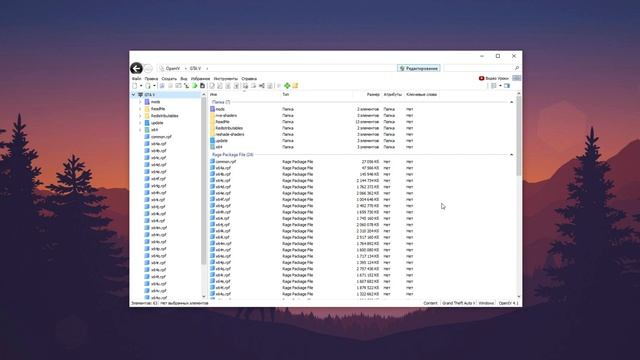Collapse the GTA V tree root
This screenshot has width=640, height=360.
tap(133, 95)
